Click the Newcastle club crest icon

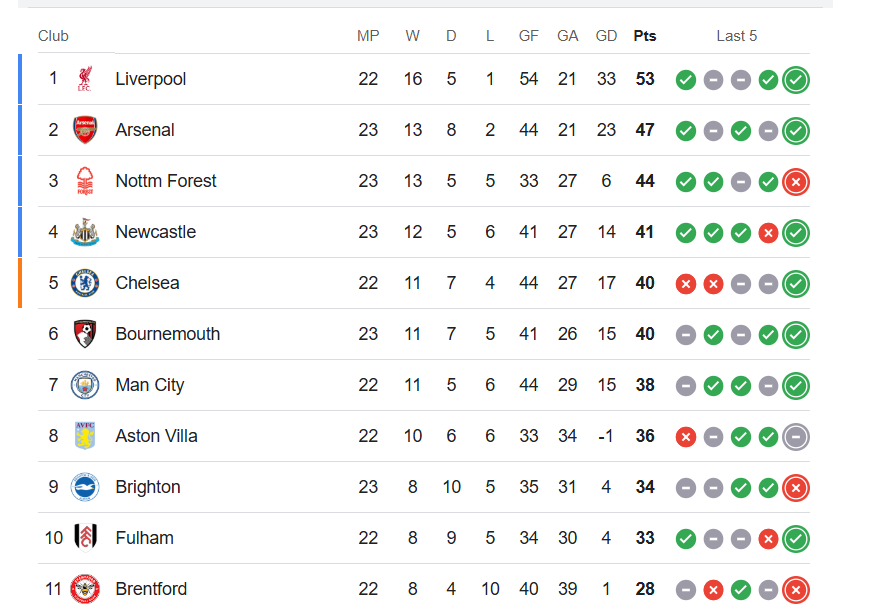coord(85,232)
